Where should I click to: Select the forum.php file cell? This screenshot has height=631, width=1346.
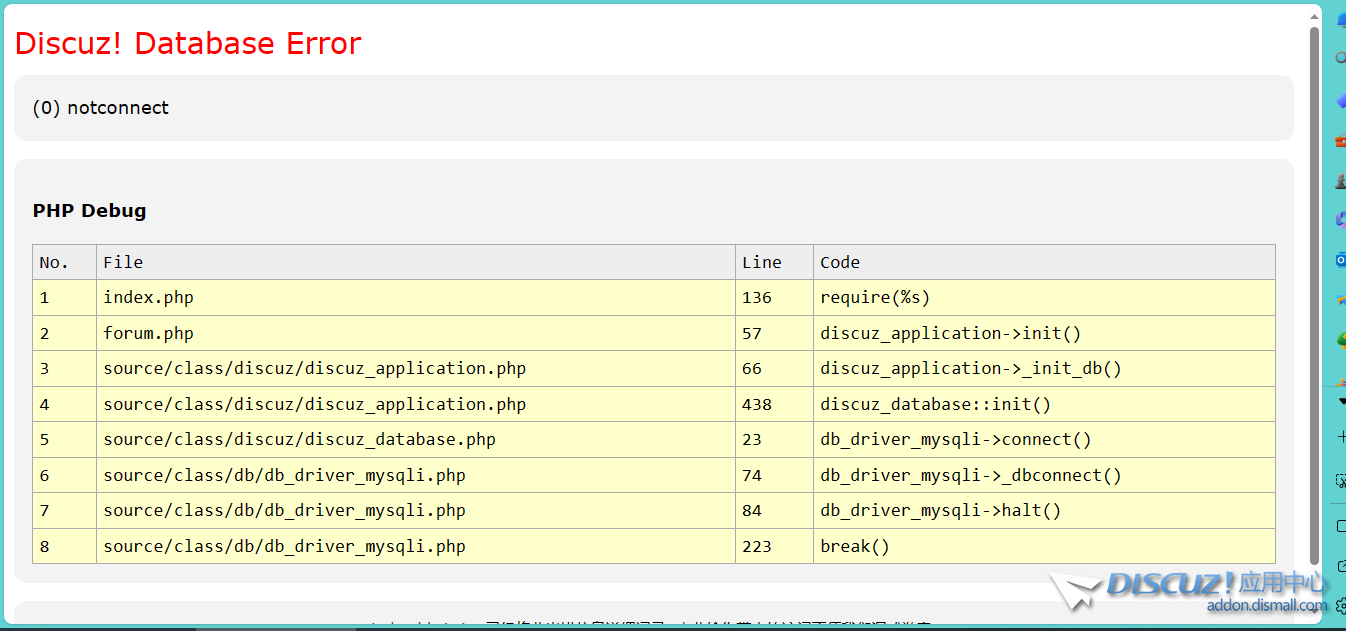click(x=416, y=334)
